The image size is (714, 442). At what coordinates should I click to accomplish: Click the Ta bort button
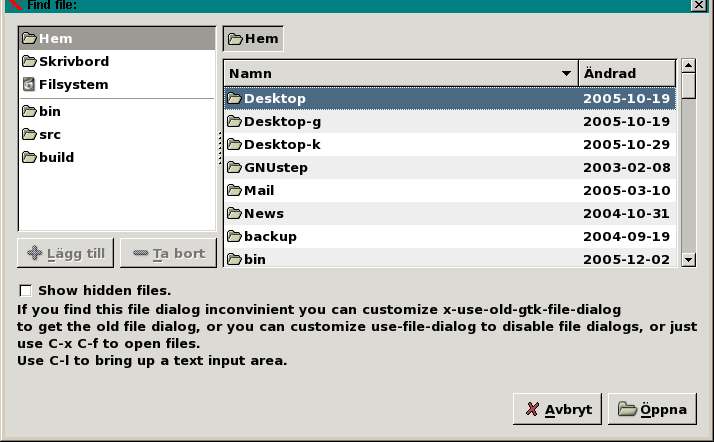pyautogui.click(x=168, y=253)
